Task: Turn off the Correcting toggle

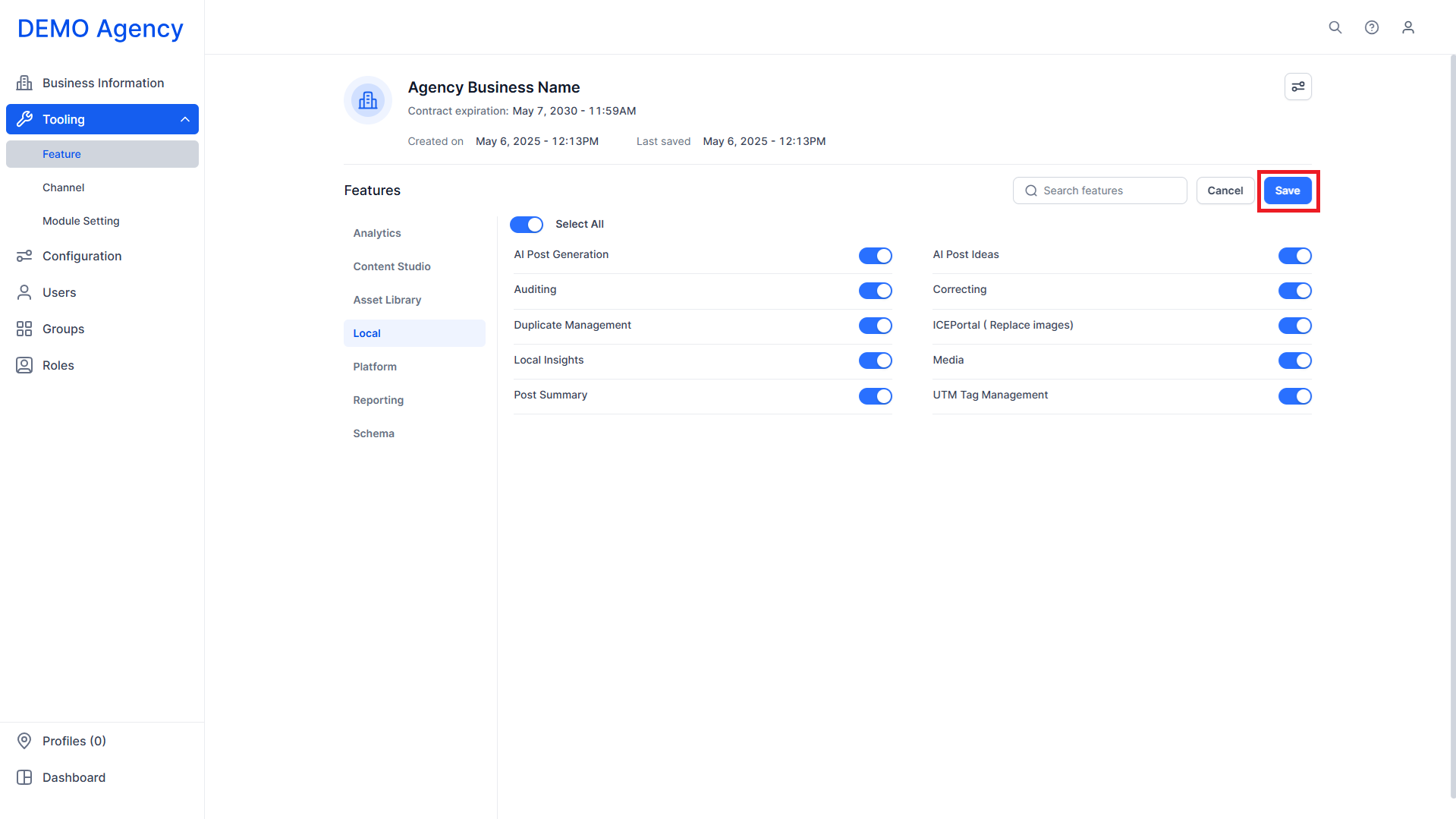Action: point(1294,291)
